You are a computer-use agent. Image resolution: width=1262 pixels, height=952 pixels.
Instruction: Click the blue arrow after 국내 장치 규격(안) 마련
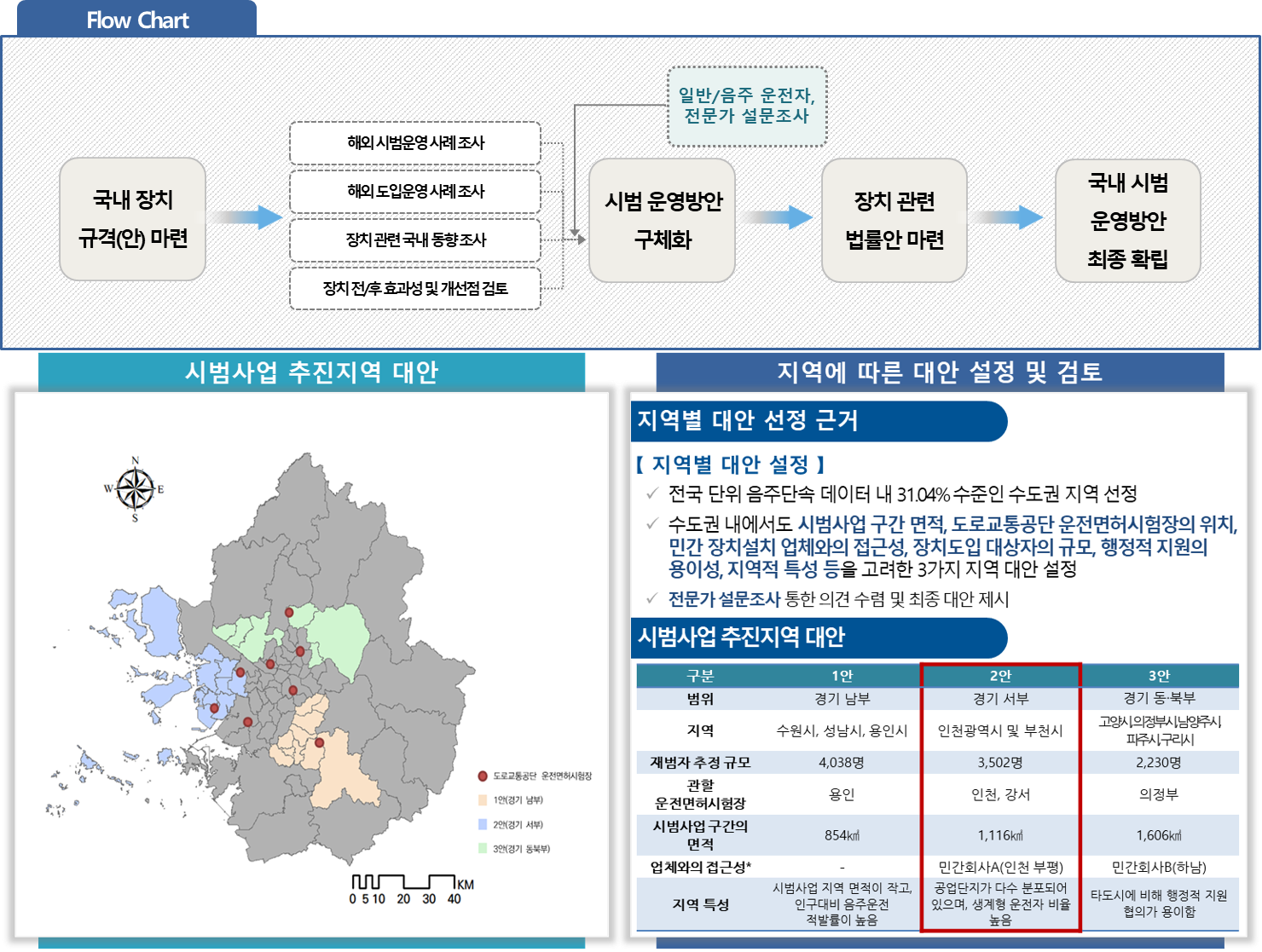pos(245,217)
